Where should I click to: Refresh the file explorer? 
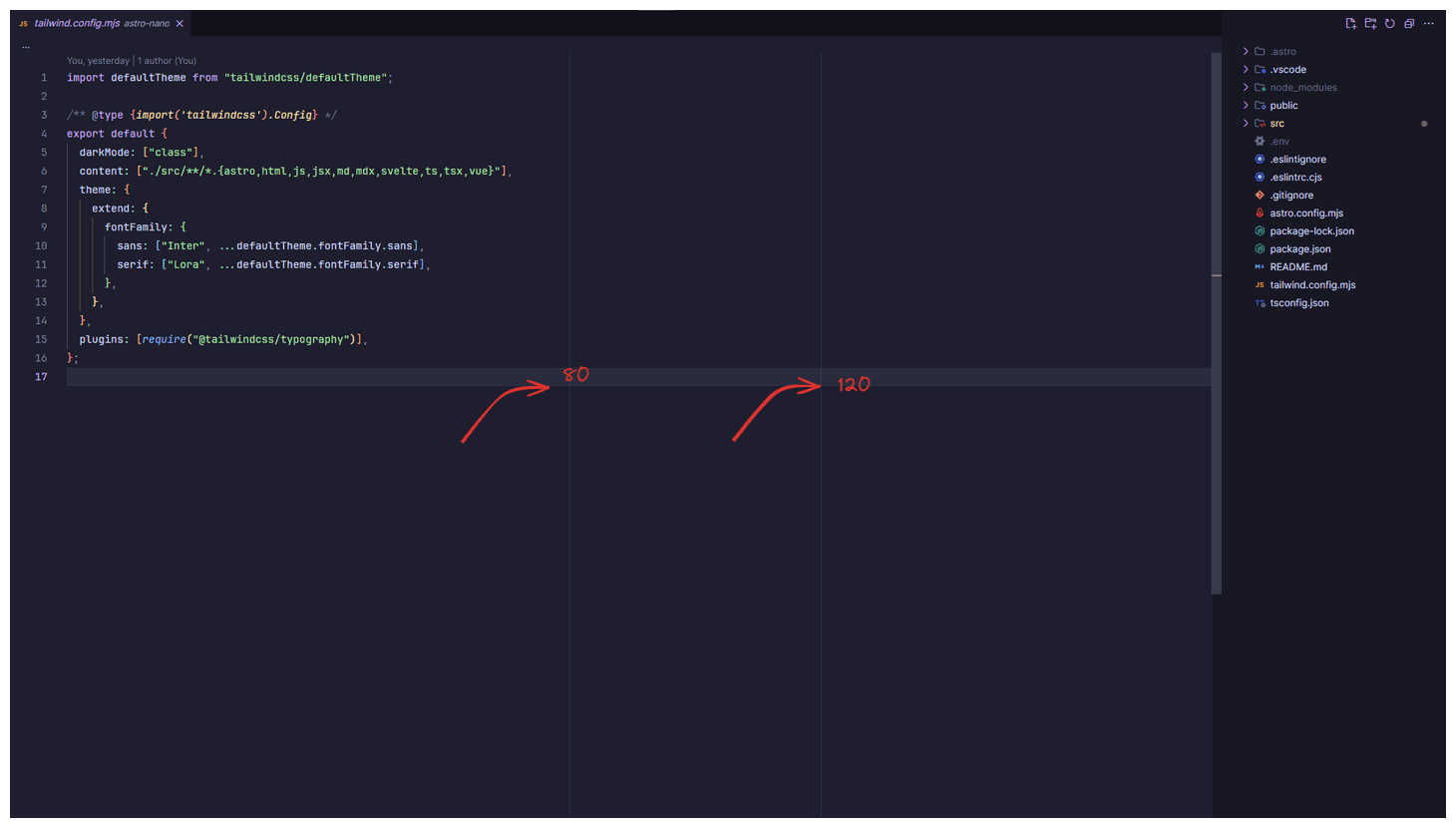tap(1389, 23)
